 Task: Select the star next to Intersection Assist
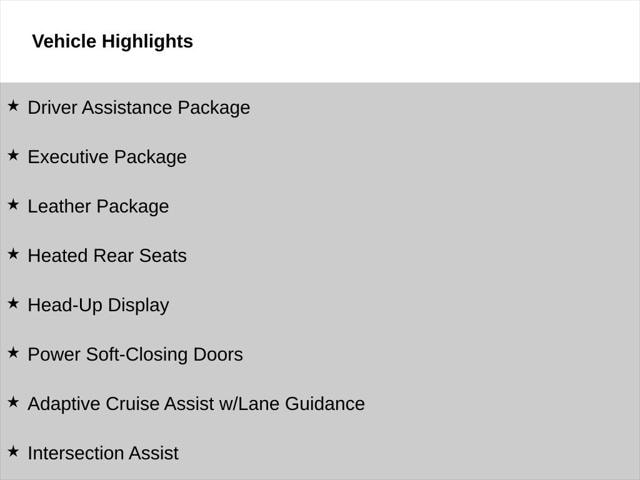pyautogui.click(x=13, y=451)
